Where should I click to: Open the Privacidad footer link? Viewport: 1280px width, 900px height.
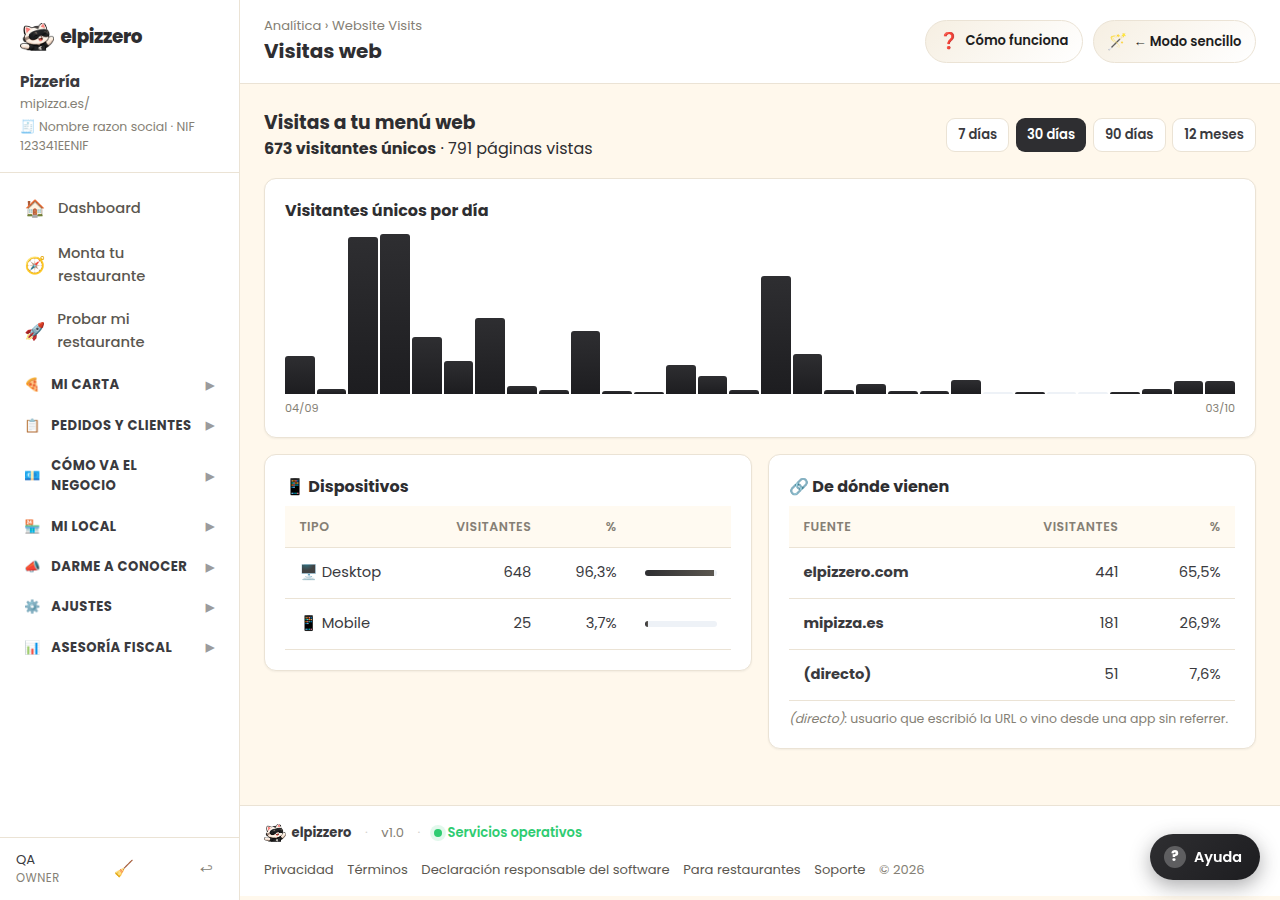coord(299,870)
